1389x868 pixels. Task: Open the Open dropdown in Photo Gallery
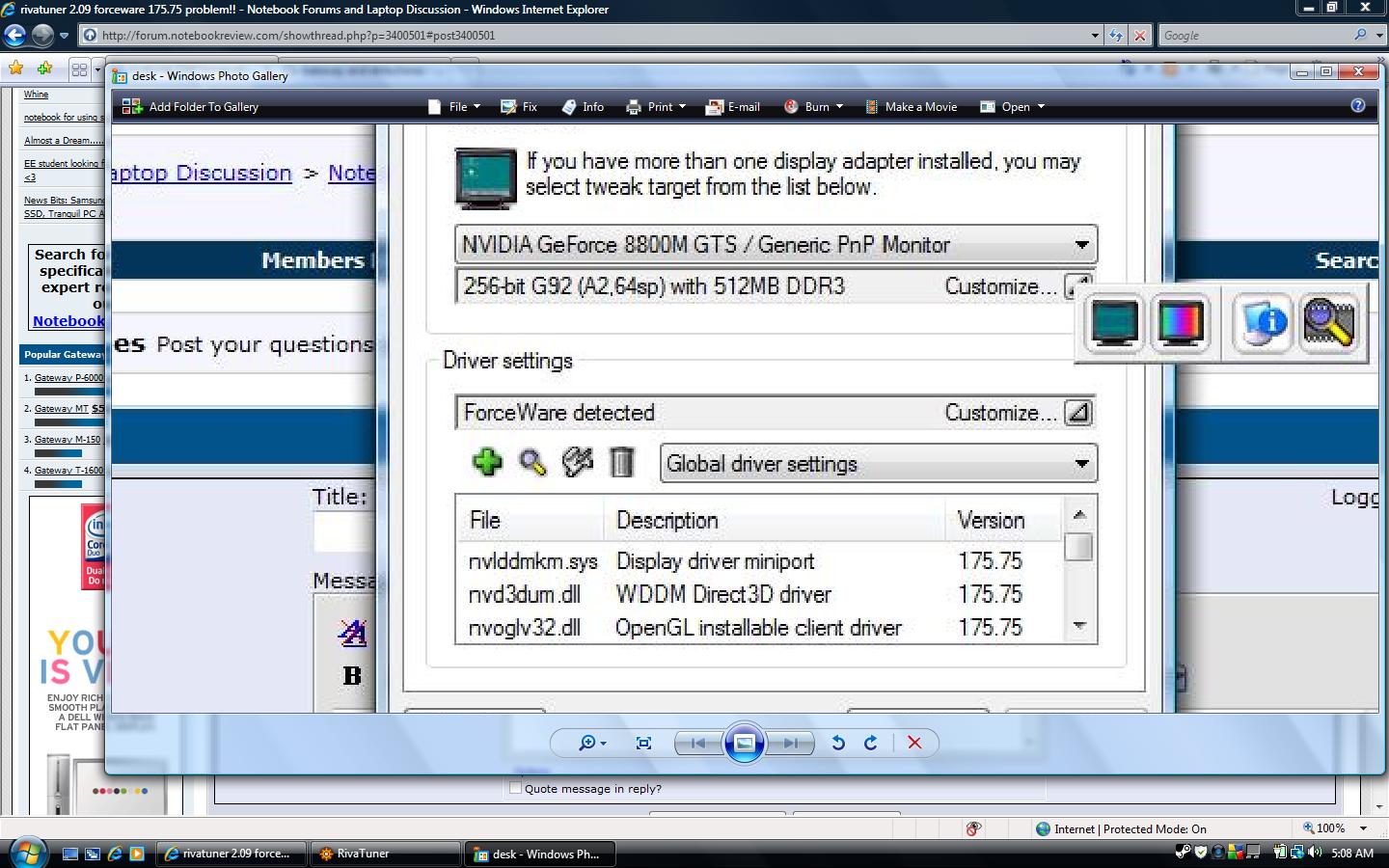[1012, 107]
